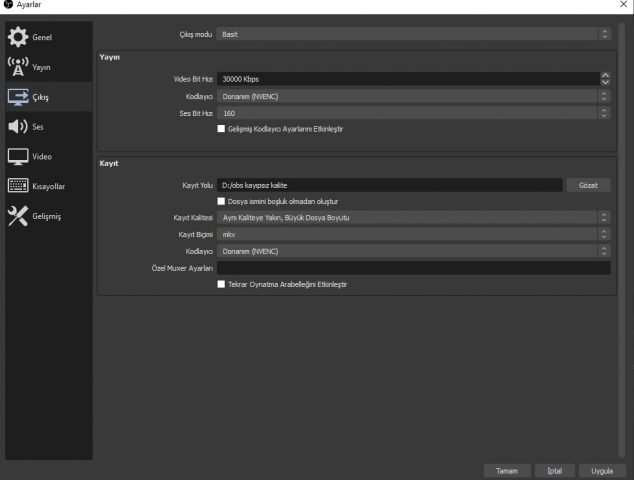
Task: Click the Kayıt Yolu path field
Action: click(x=389, y=185)
